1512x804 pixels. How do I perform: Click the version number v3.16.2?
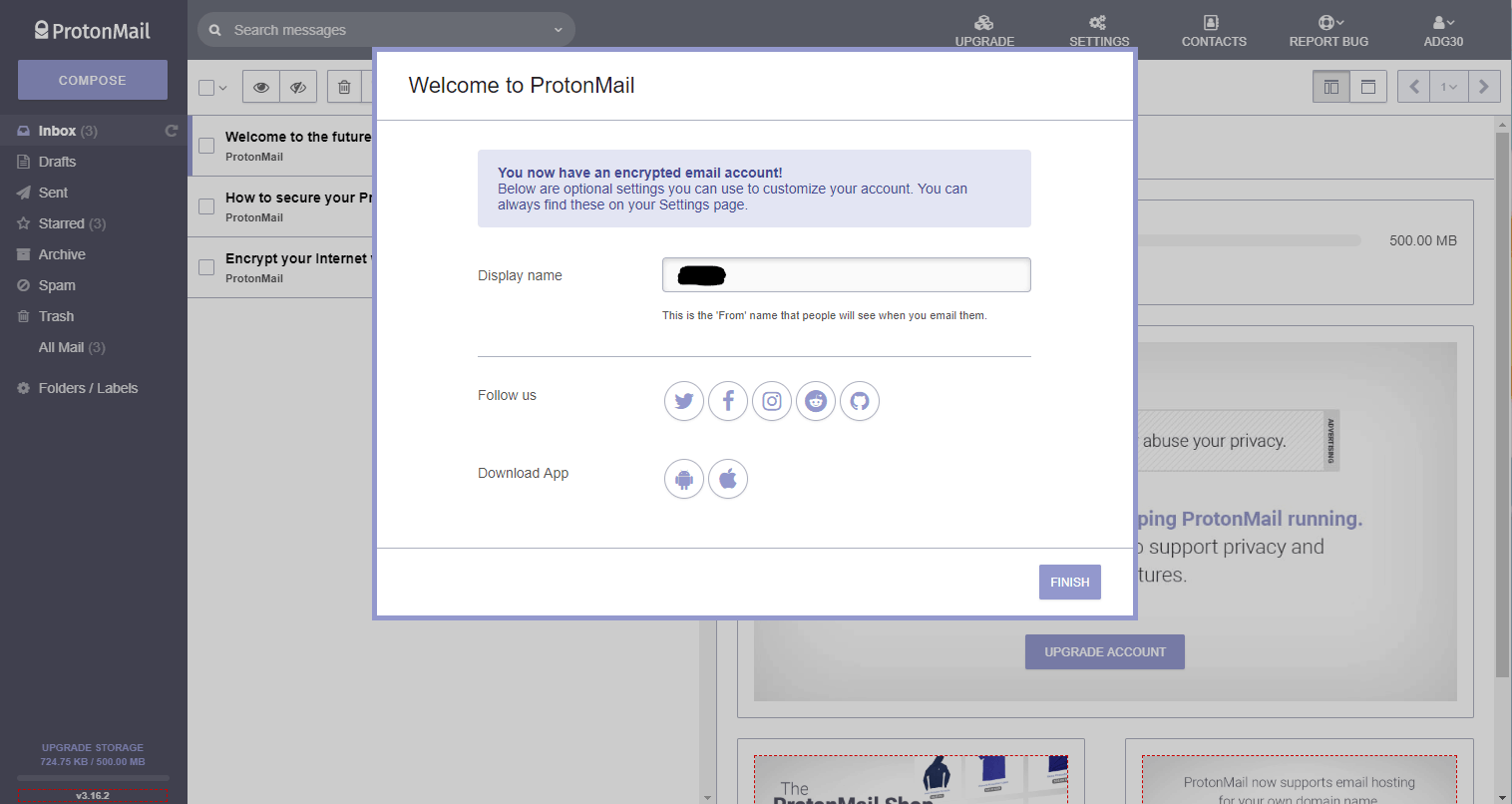pos(93,795)
